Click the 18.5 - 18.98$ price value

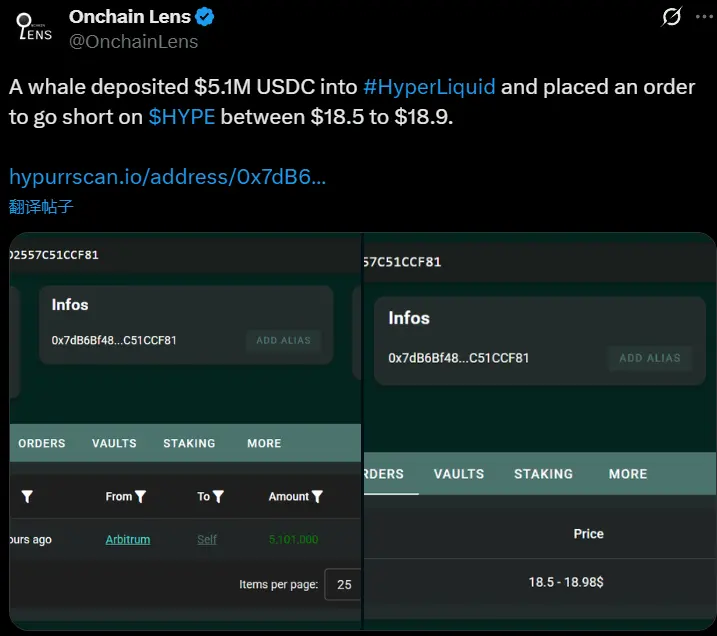[566, 582]
